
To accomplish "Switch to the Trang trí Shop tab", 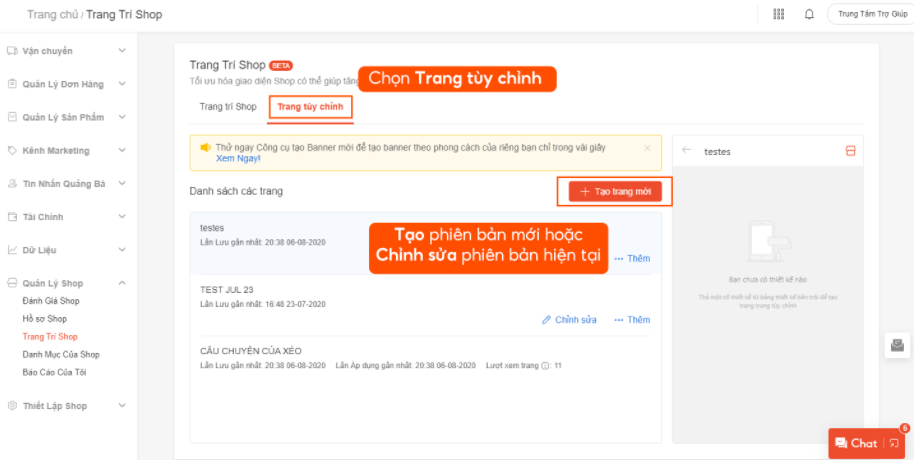I will [x=228, y=107].
